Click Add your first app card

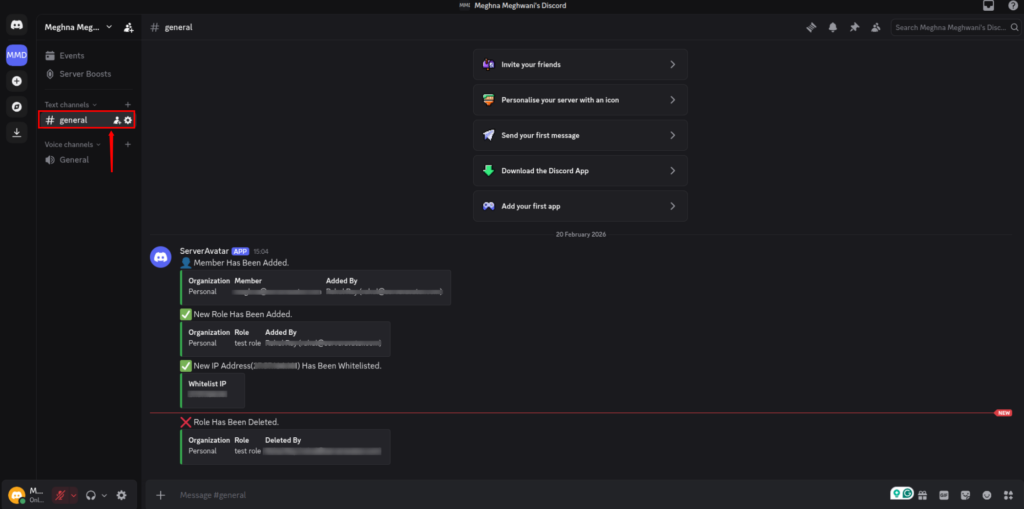point(580,206)
